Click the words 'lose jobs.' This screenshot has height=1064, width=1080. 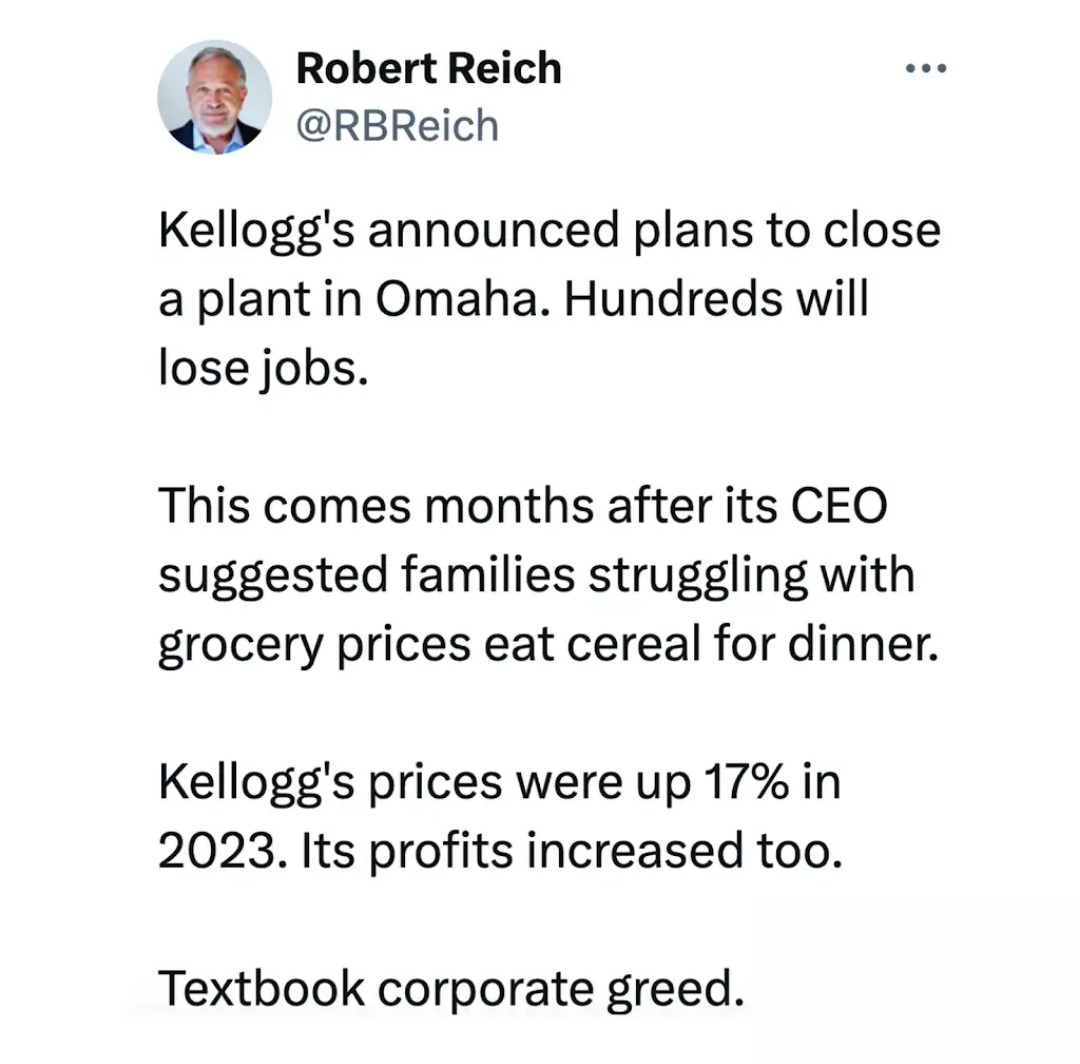point(263,369)
